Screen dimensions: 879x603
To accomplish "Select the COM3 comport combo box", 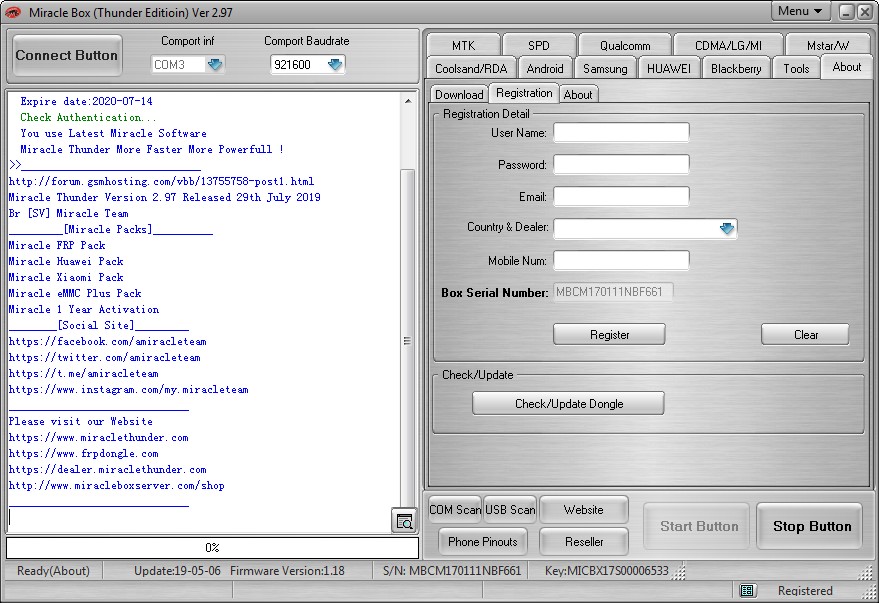I will pos(187,64).
